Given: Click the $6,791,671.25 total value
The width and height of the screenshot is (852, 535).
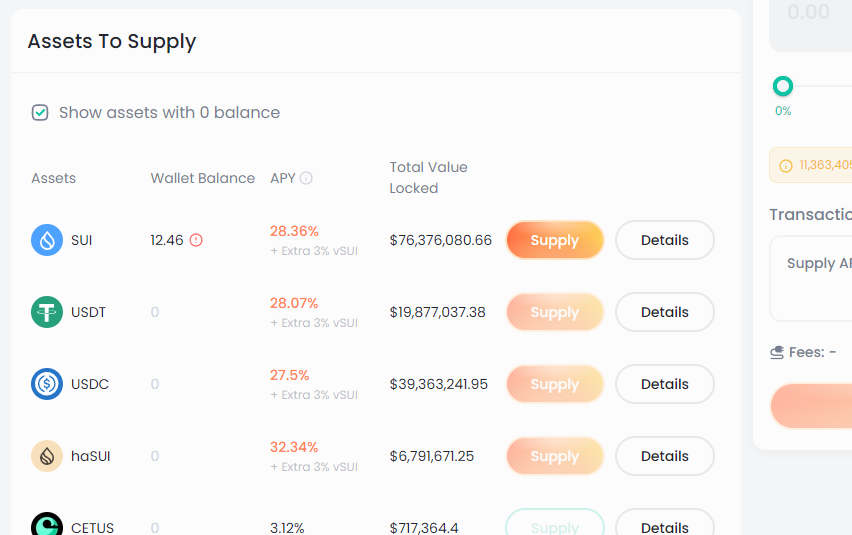Looking at the screenshot, I should point(431,456).
